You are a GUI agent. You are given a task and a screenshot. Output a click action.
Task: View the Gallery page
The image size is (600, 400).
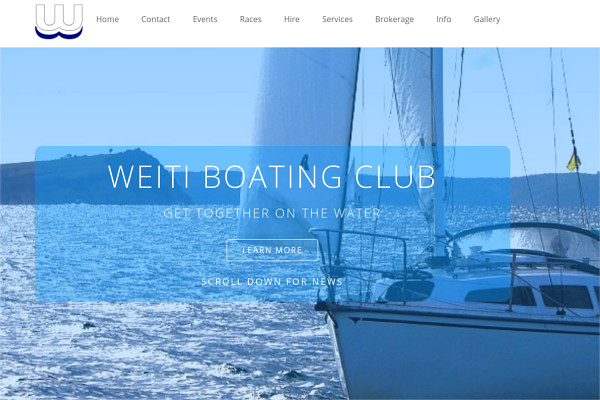point(487,20)
